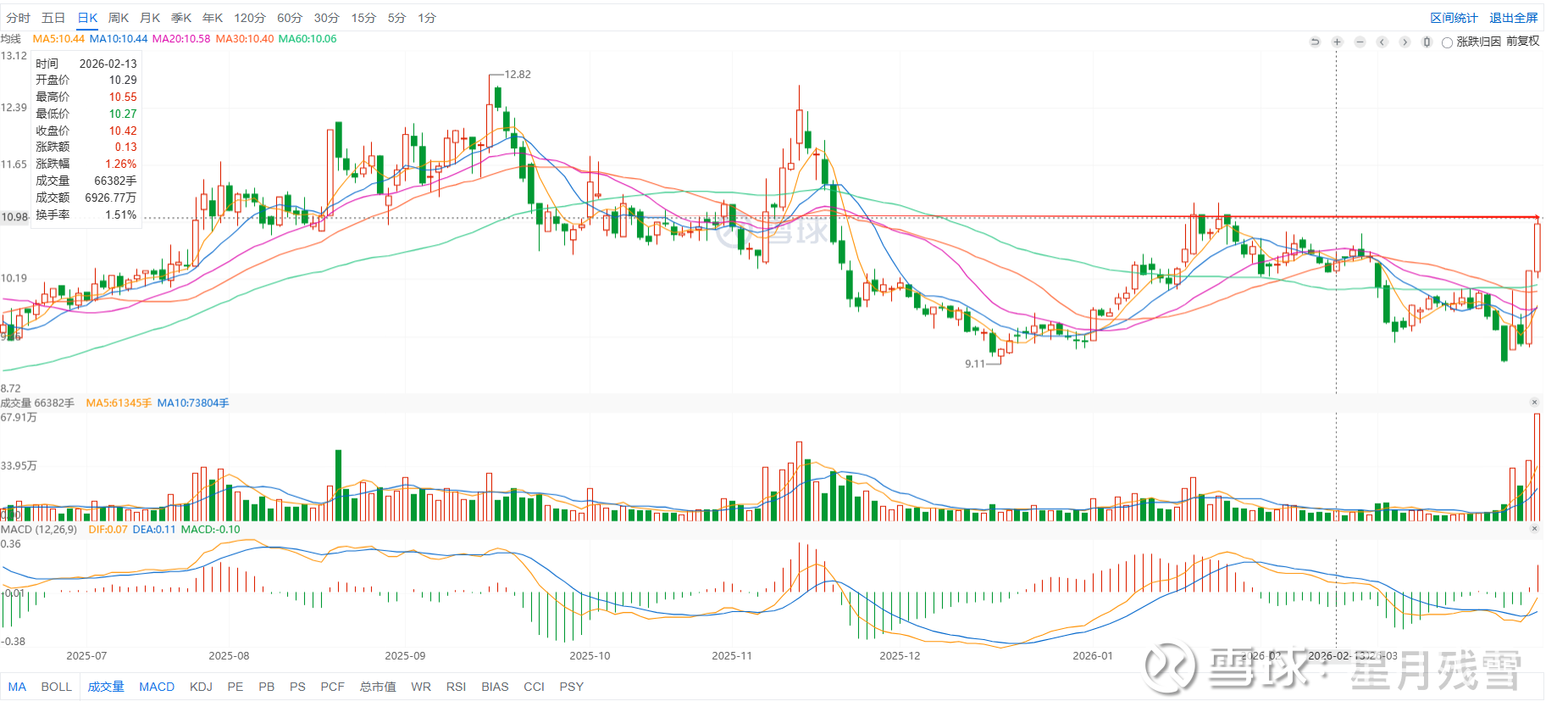This screenshot has height=718, width=1568.
Task: Switch to the 30分 period tab
Action: click(327, 18)
